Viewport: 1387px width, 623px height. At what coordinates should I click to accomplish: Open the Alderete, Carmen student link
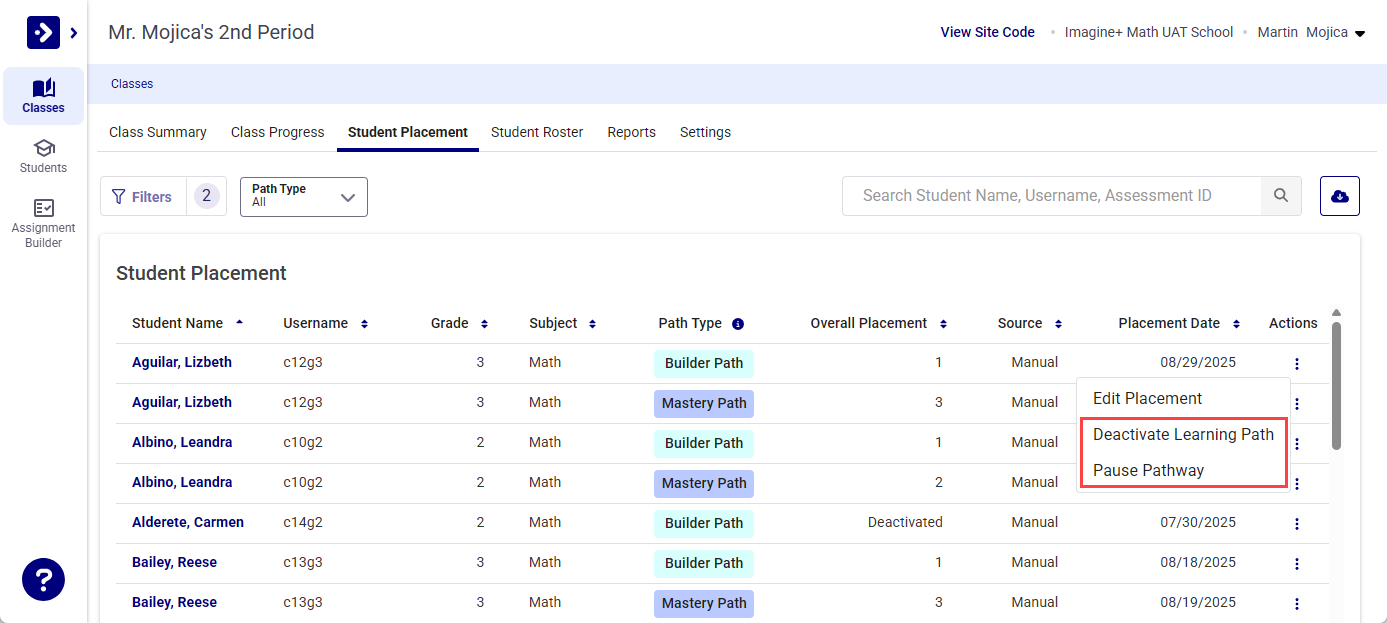[188, 522]
